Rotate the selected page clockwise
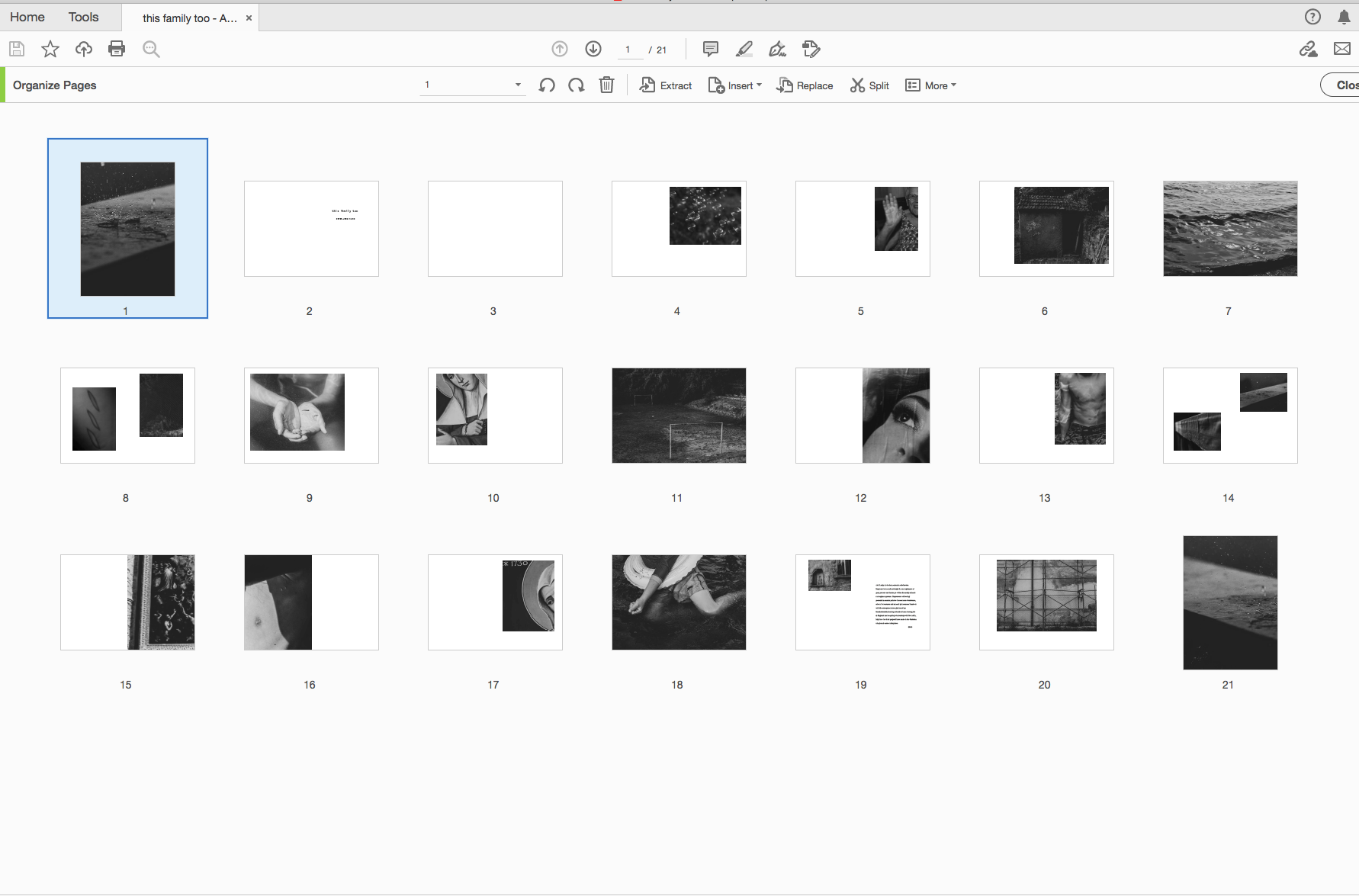 click(x=576, y=85)
